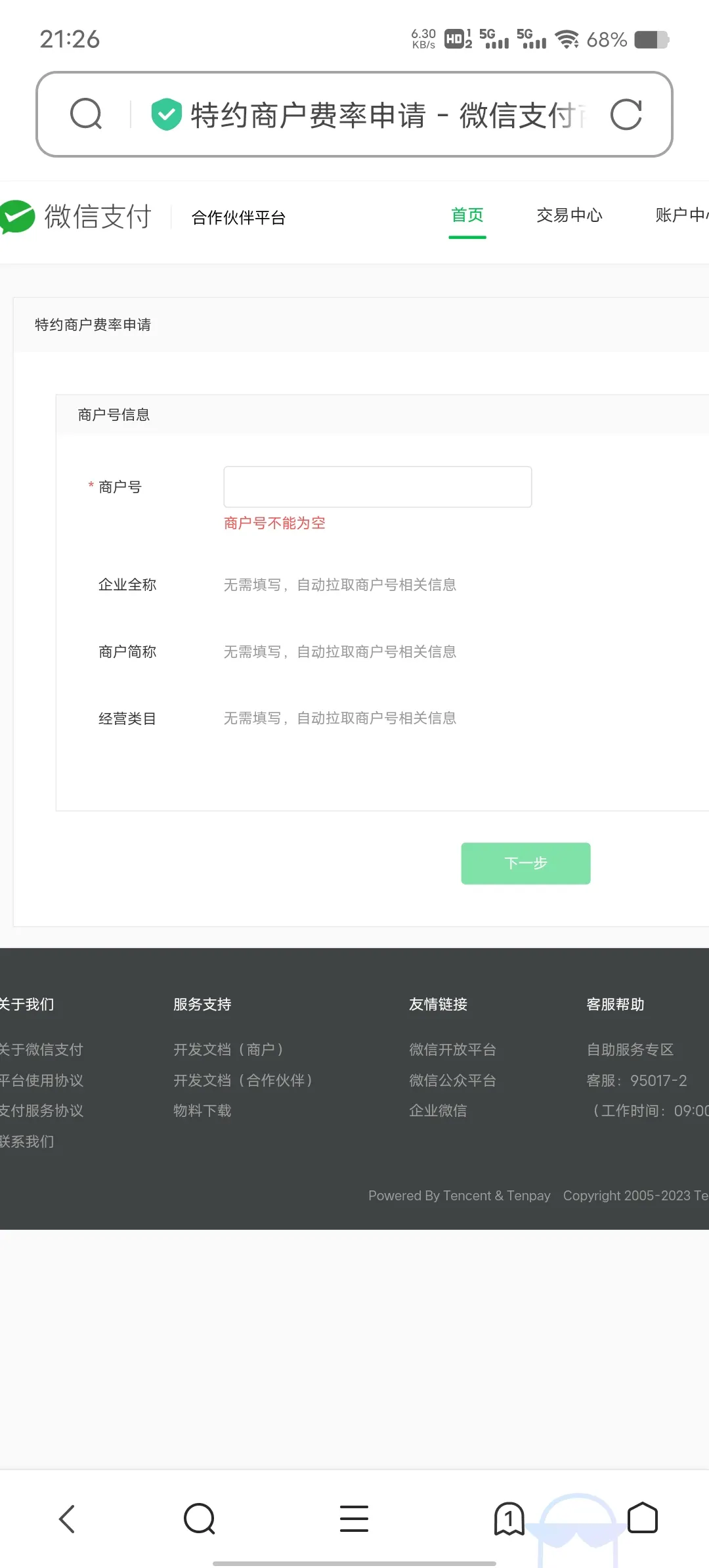Click the Copyright 2005-2023 text
Image resolution: width=709 pixels, height=1568 pixels.
tap(635, 1196)
